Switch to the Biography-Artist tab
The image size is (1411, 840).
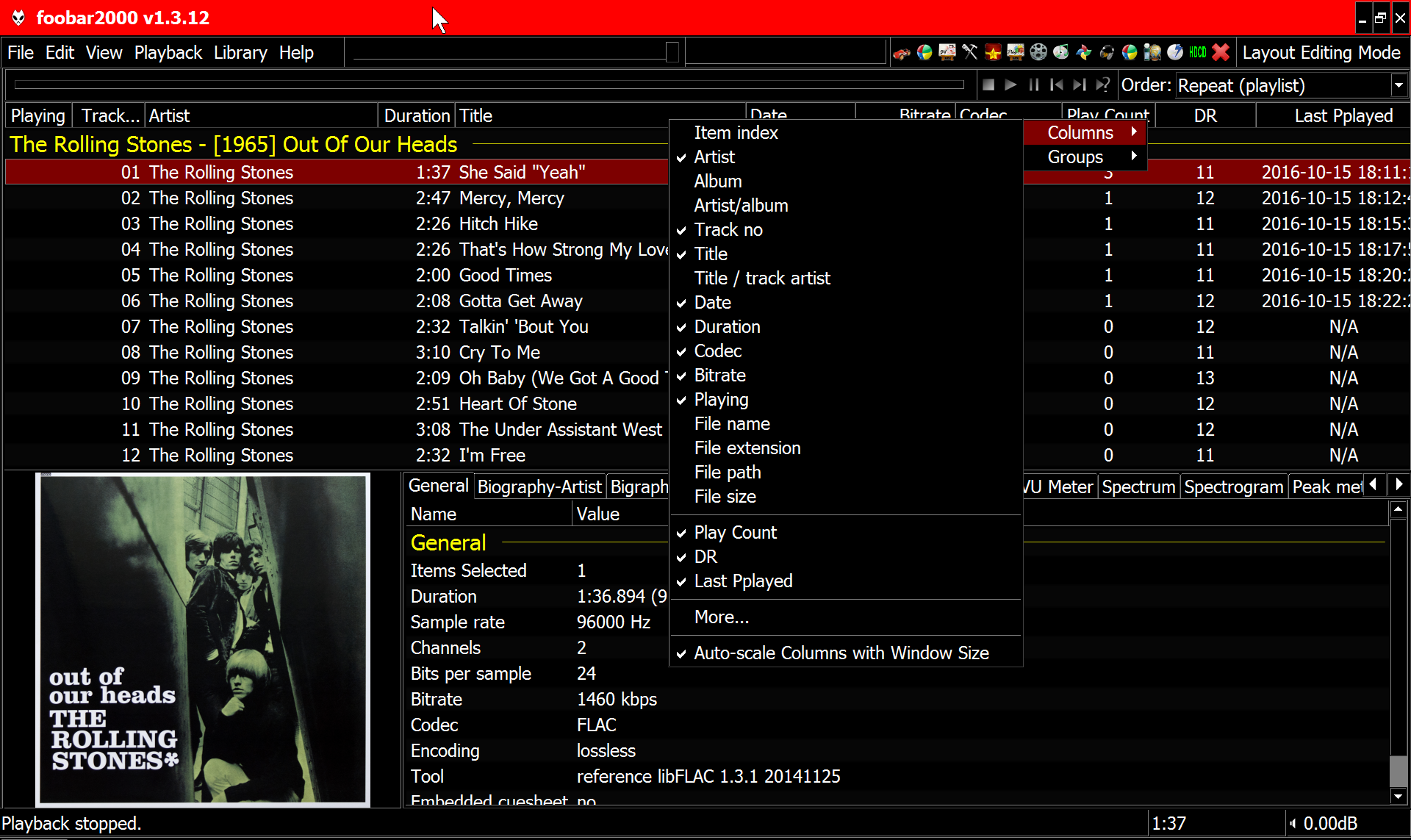[539, 487]
